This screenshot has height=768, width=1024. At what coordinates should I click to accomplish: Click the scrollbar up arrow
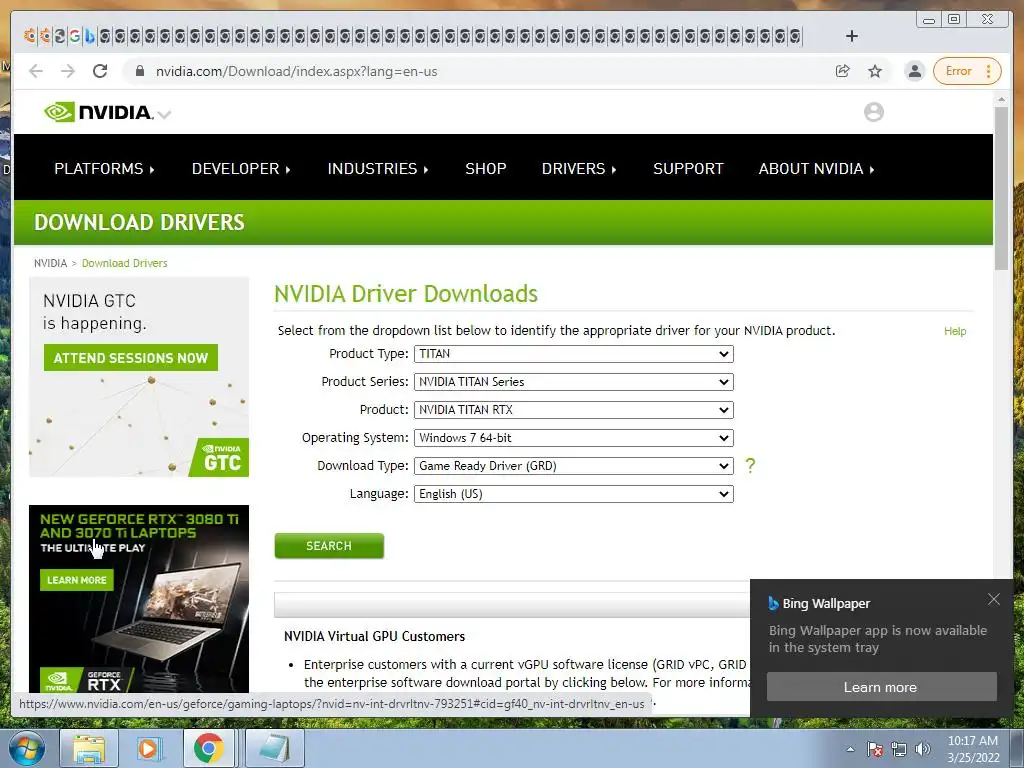1002,100
